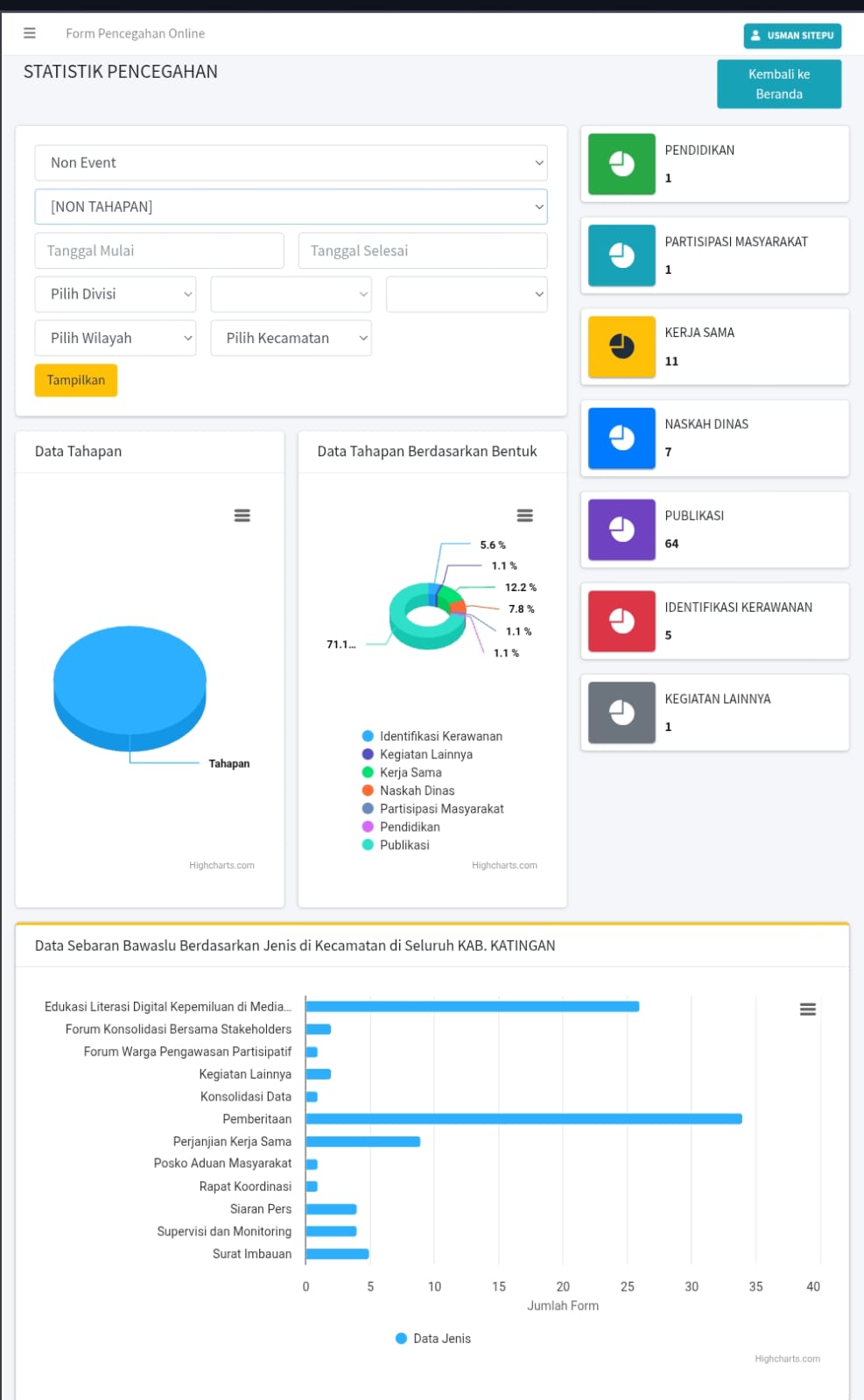Open the hamburger sidebar menu

[30, 33]
